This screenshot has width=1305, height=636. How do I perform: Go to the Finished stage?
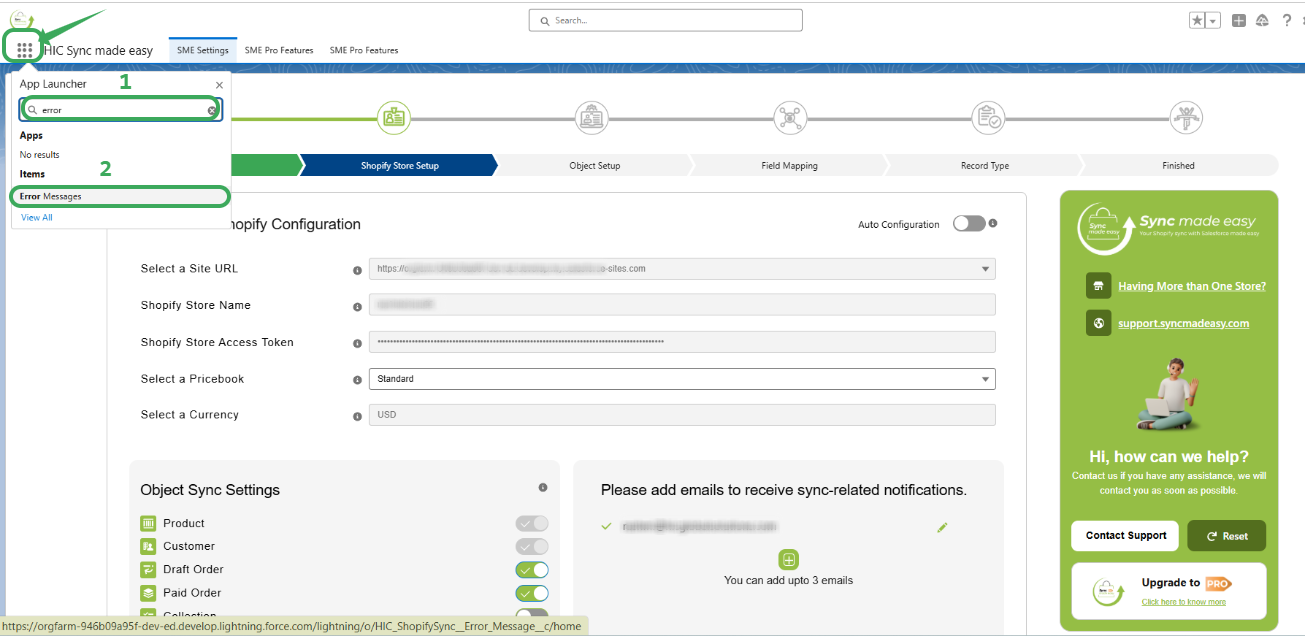coord(1178,165)
